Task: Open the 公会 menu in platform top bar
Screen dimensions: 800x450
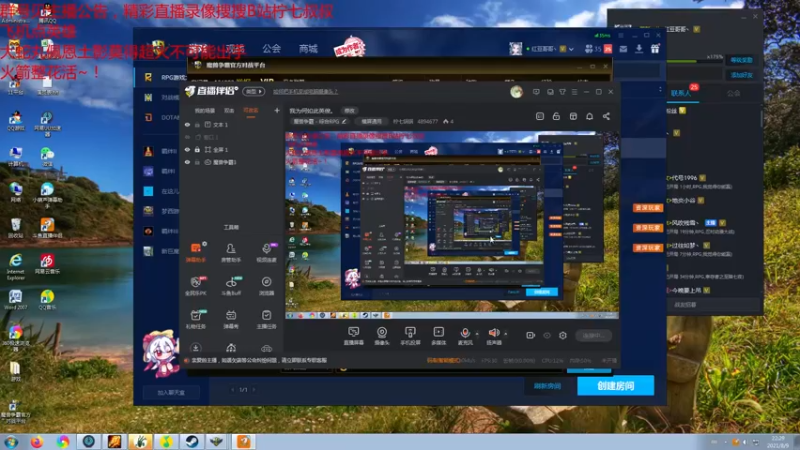Action: 271,48
